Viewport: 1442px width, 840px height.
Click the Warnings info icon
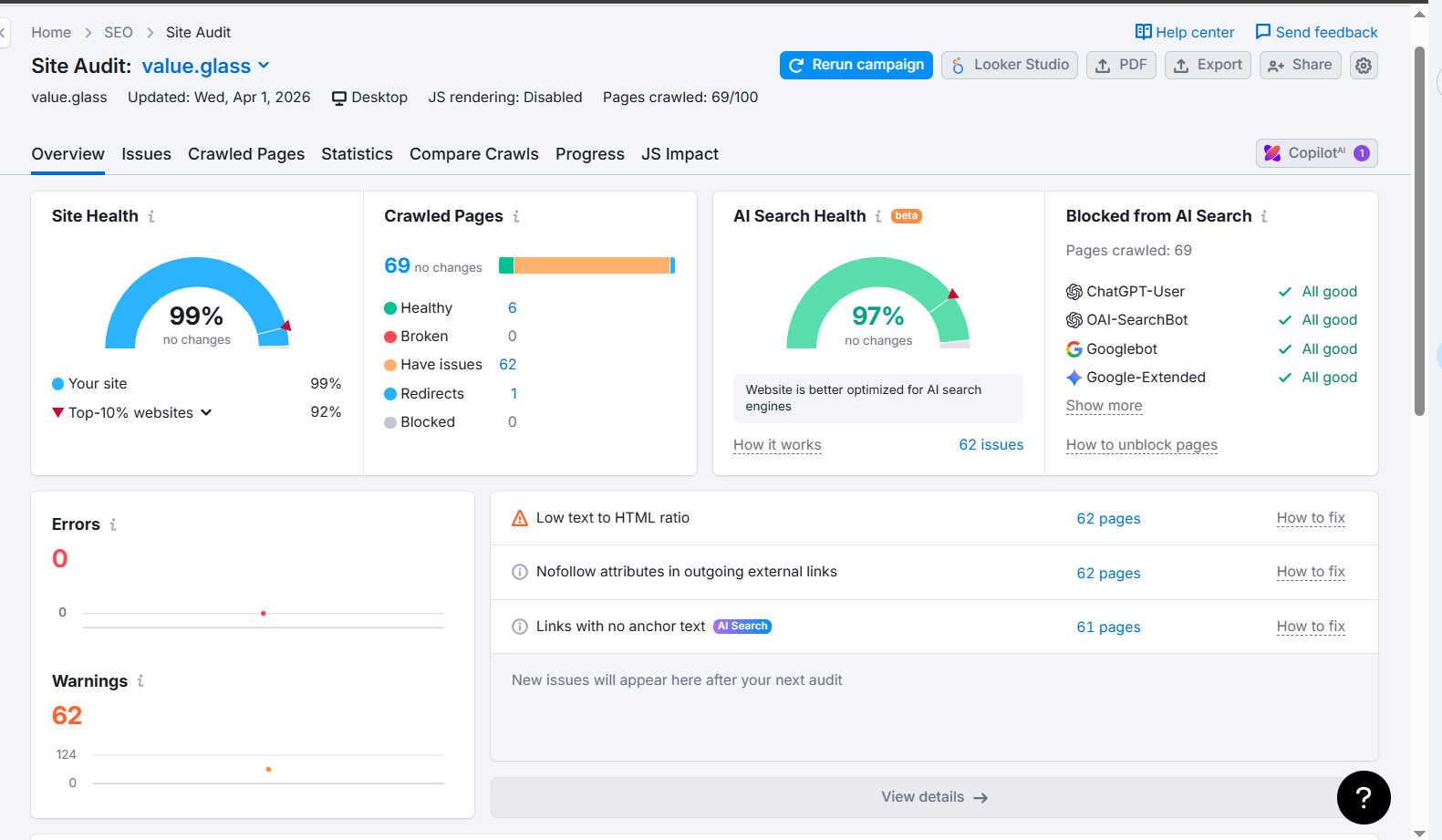tap(140, 680)
